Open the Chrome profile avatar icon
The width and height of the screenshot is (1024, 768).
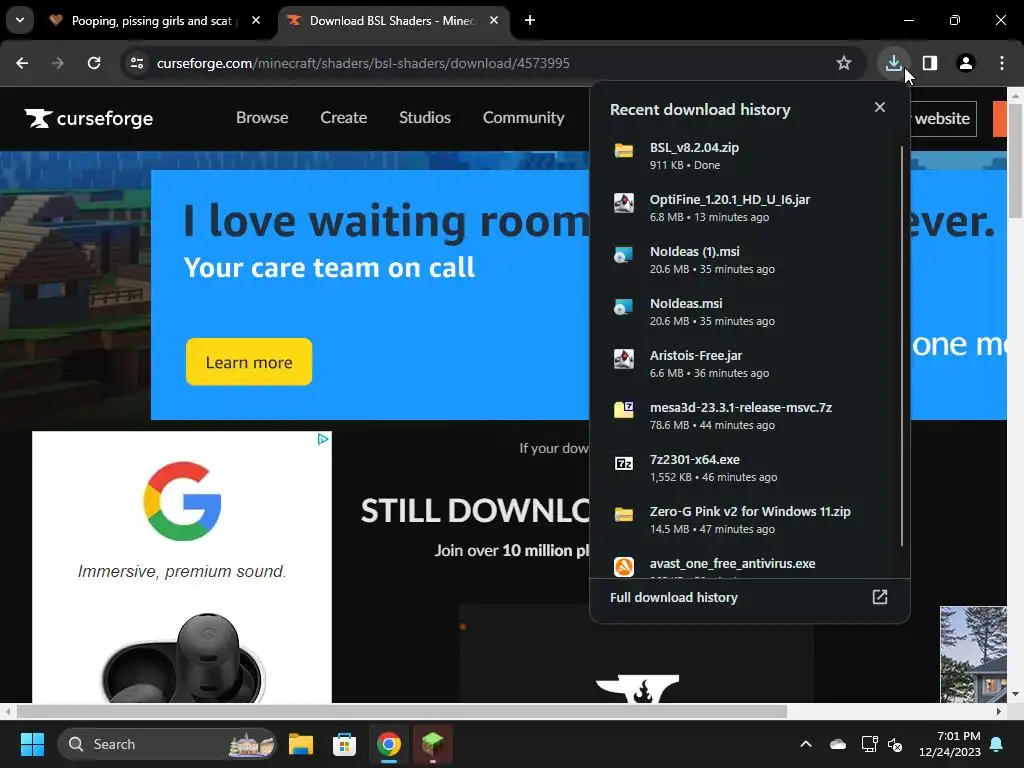965,63
